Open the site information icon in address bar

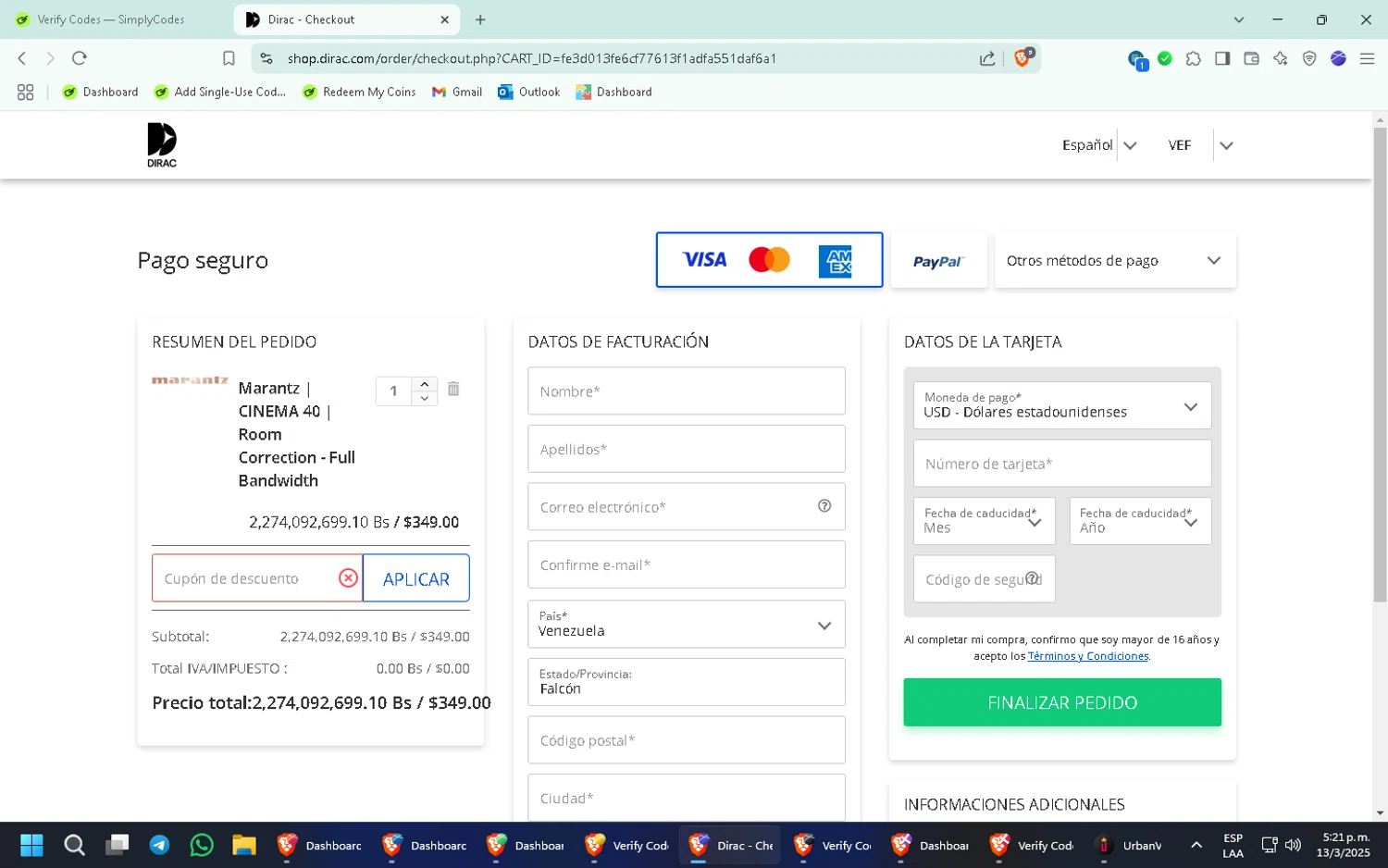(x=266, y=58)
